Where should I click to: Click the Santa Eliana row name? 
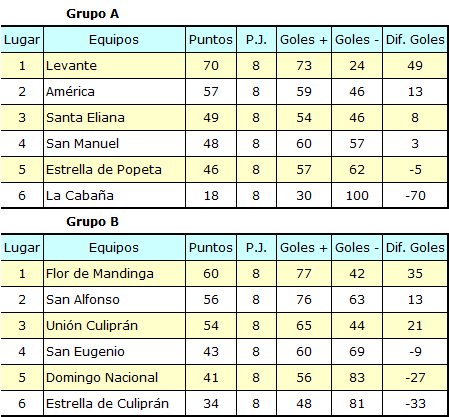[85, 118]
